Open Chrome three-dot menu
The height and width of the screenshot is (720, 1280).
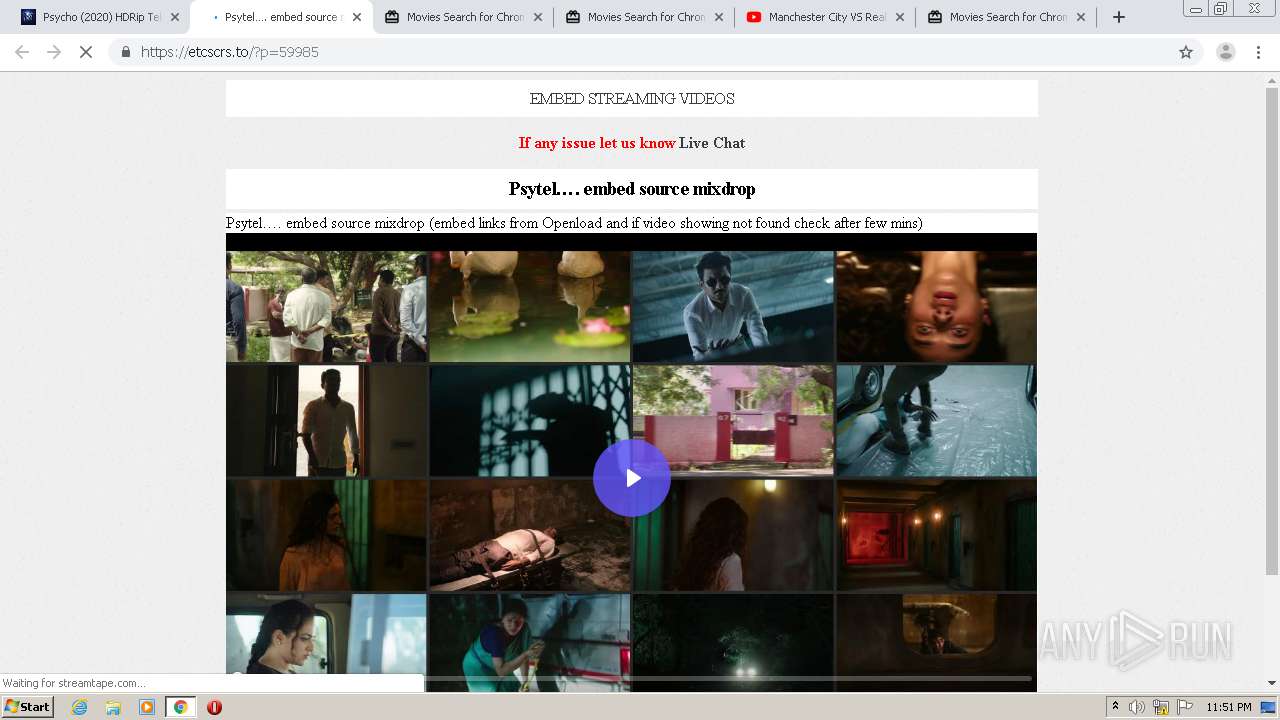click(1258, 52)
